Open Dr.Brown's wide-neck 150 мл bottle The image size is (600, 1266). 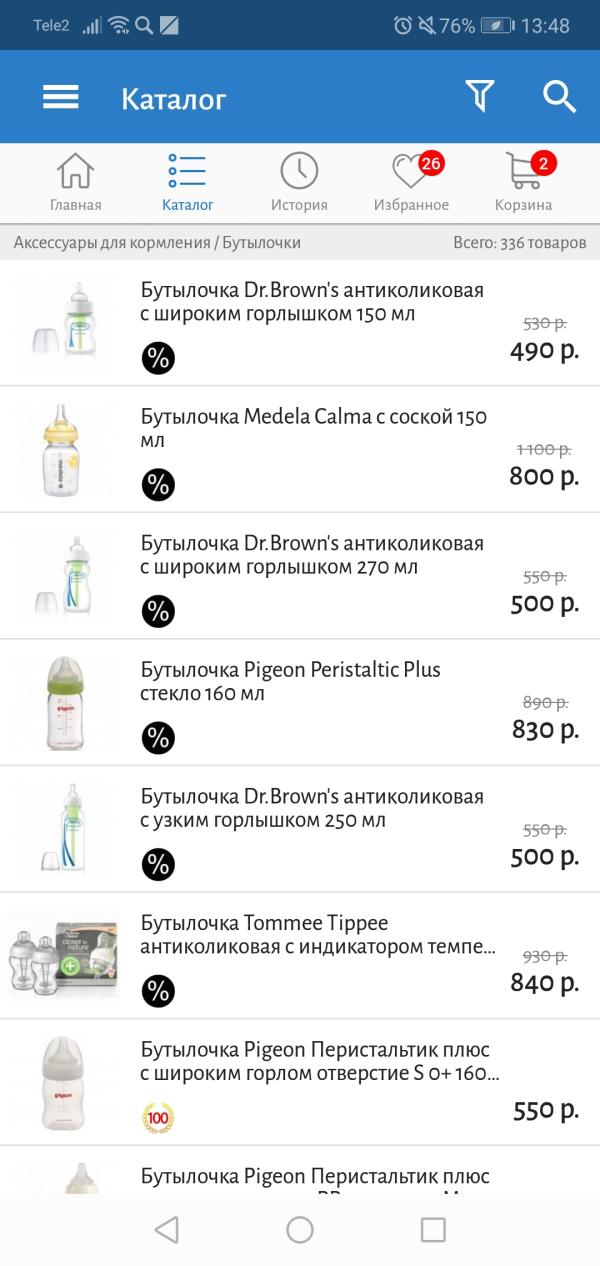pos(300,323)
